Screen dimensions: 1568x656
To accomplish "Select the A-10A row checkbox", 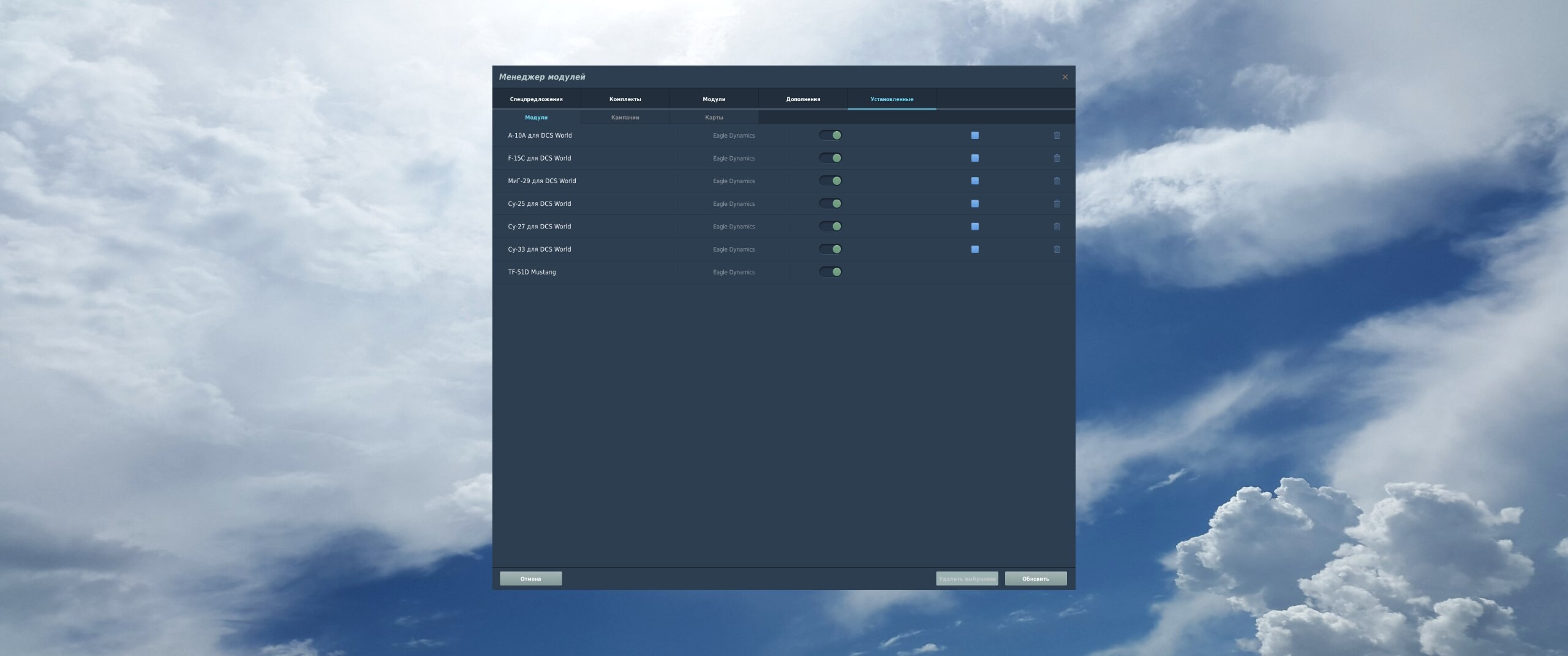I will [x=975, y=135].
